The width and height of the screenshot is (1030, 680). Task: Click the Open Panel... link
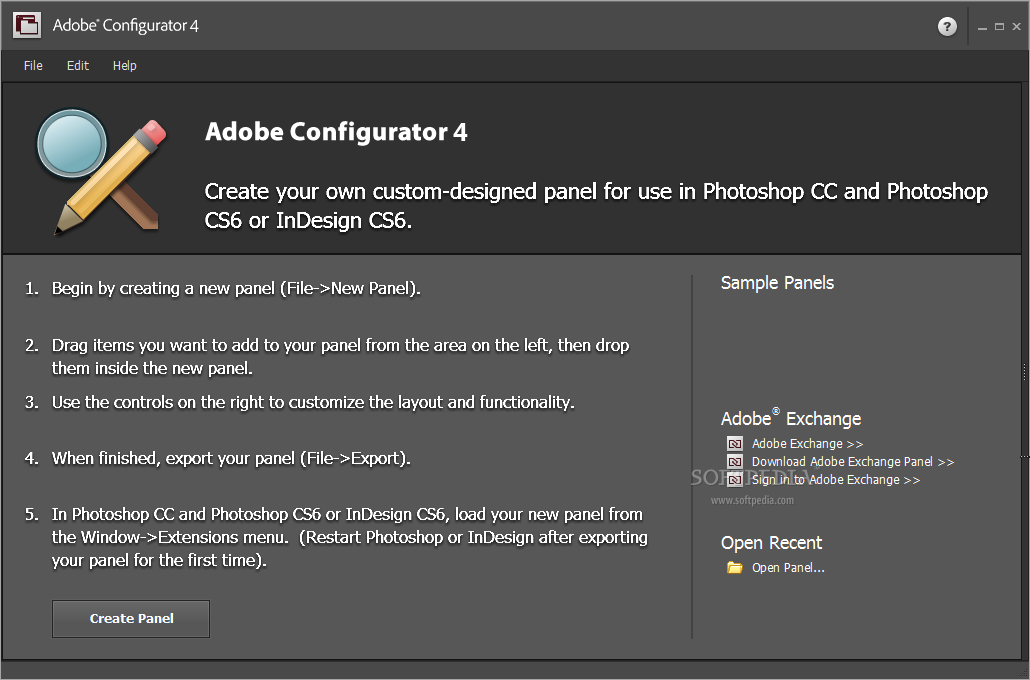(x=788, y=568)
